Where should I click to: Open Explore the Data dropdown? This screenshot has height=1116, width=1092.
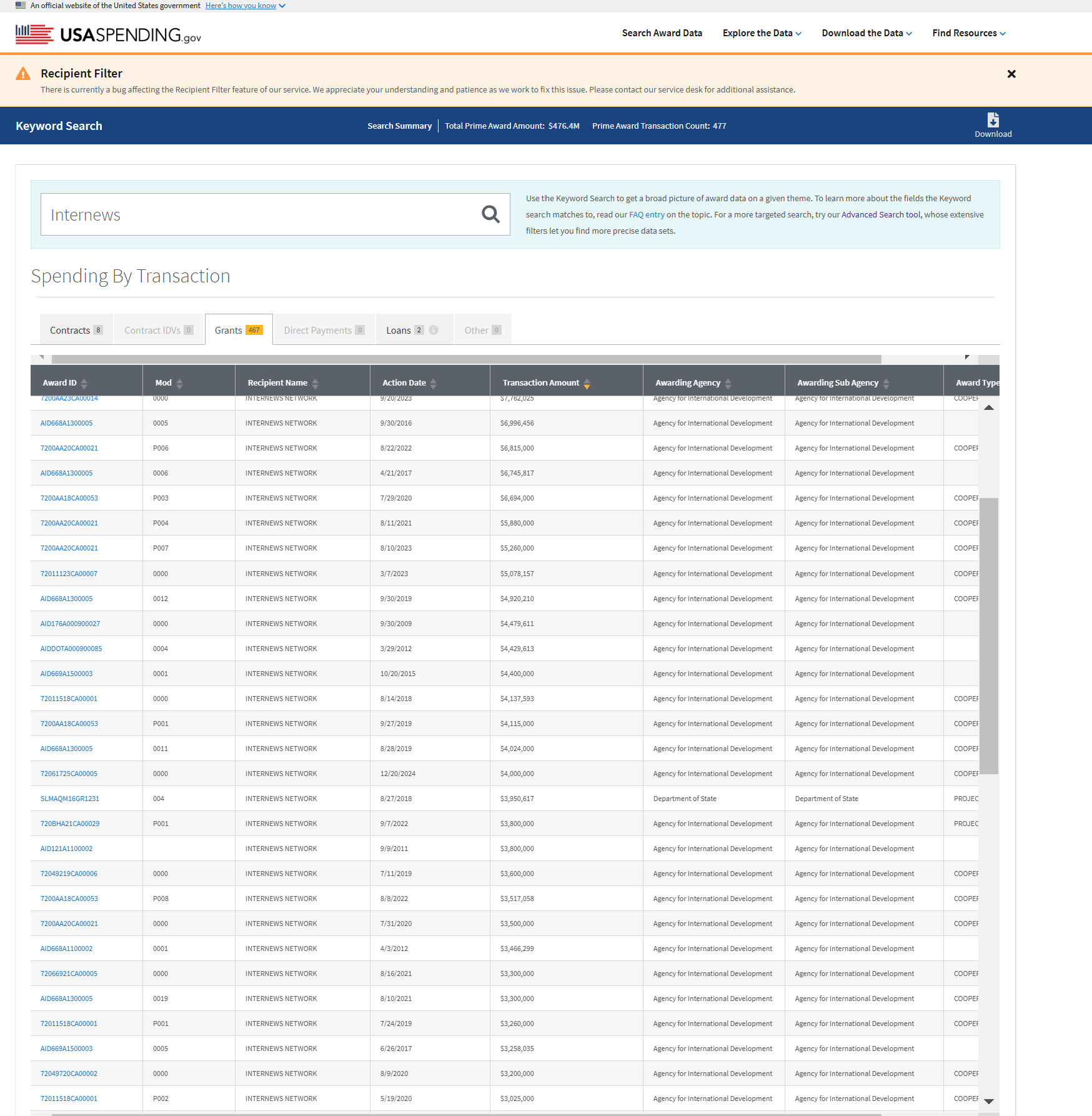tap(762, 33)
